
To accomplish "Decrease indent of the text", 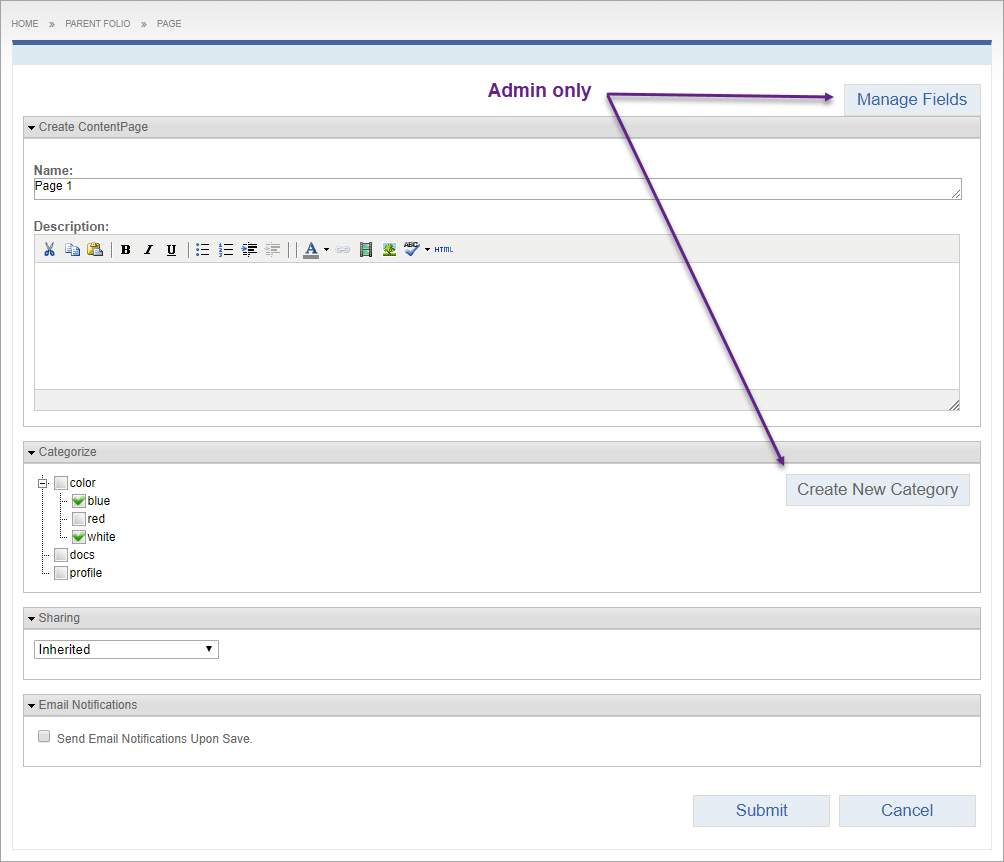I will [x=273, y=250].
